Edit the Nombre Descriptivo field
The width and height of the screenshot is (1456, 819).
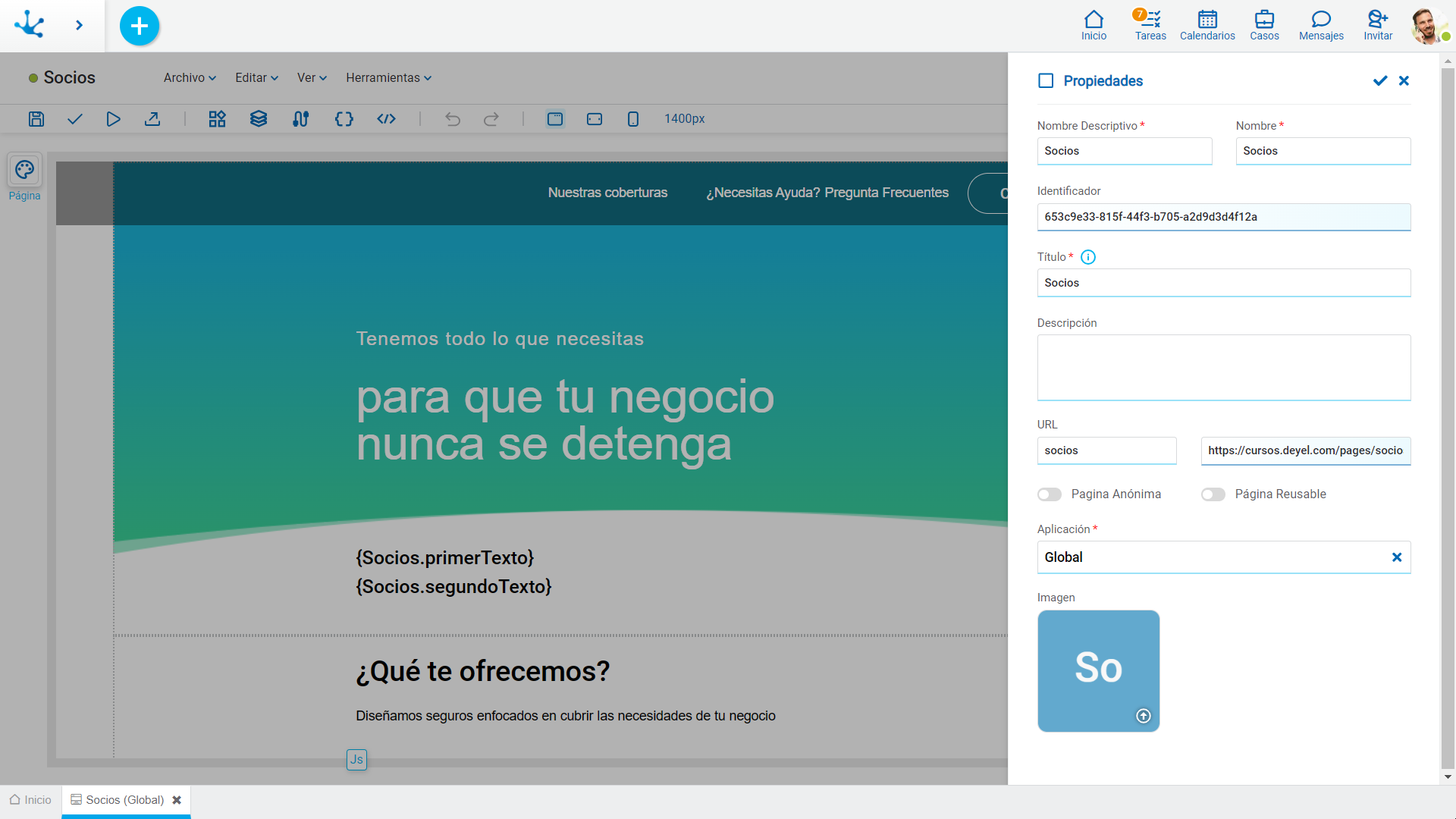tap(1125, 151)
